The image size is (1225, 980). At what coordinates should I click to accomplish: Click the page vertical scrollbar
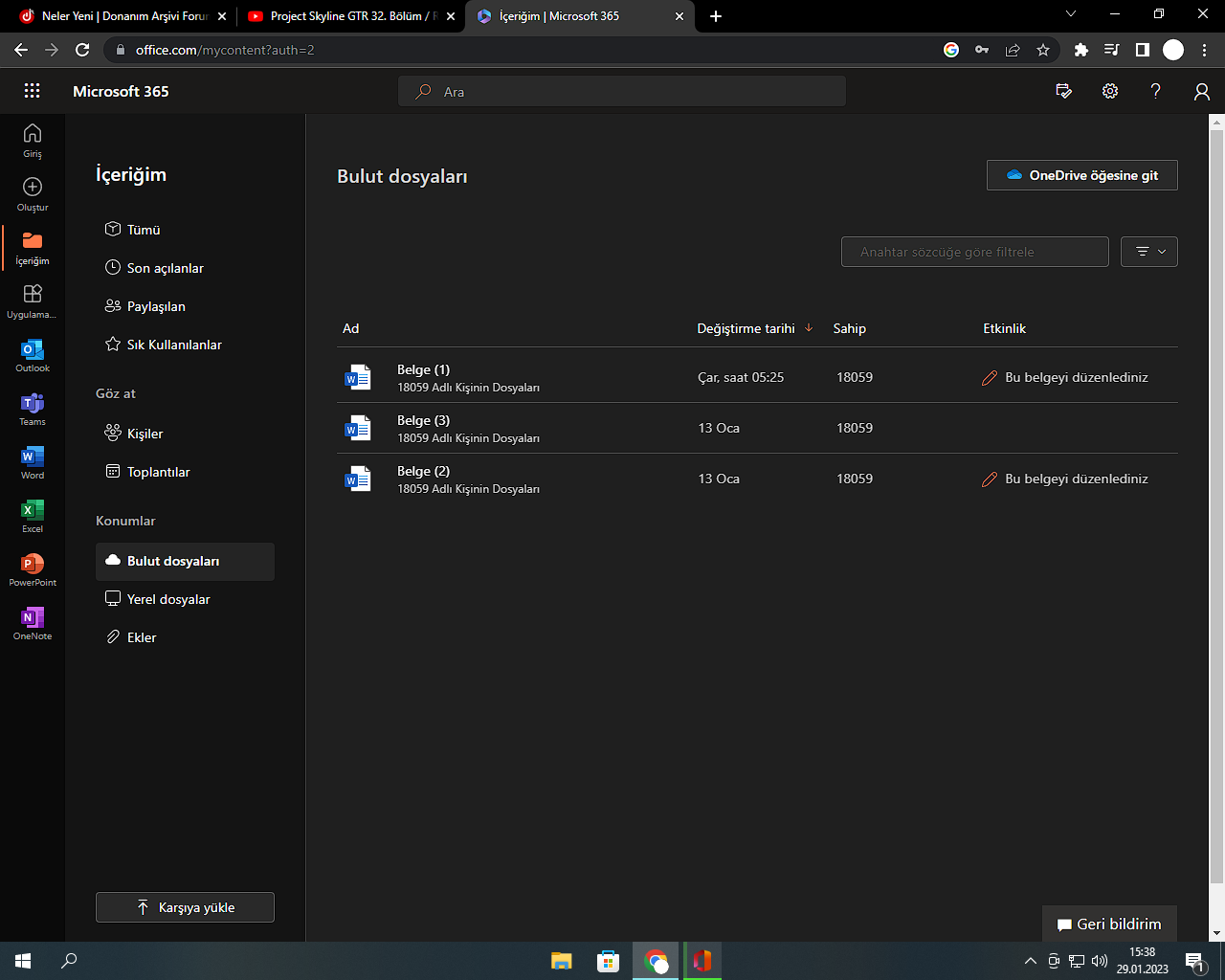1217,507
